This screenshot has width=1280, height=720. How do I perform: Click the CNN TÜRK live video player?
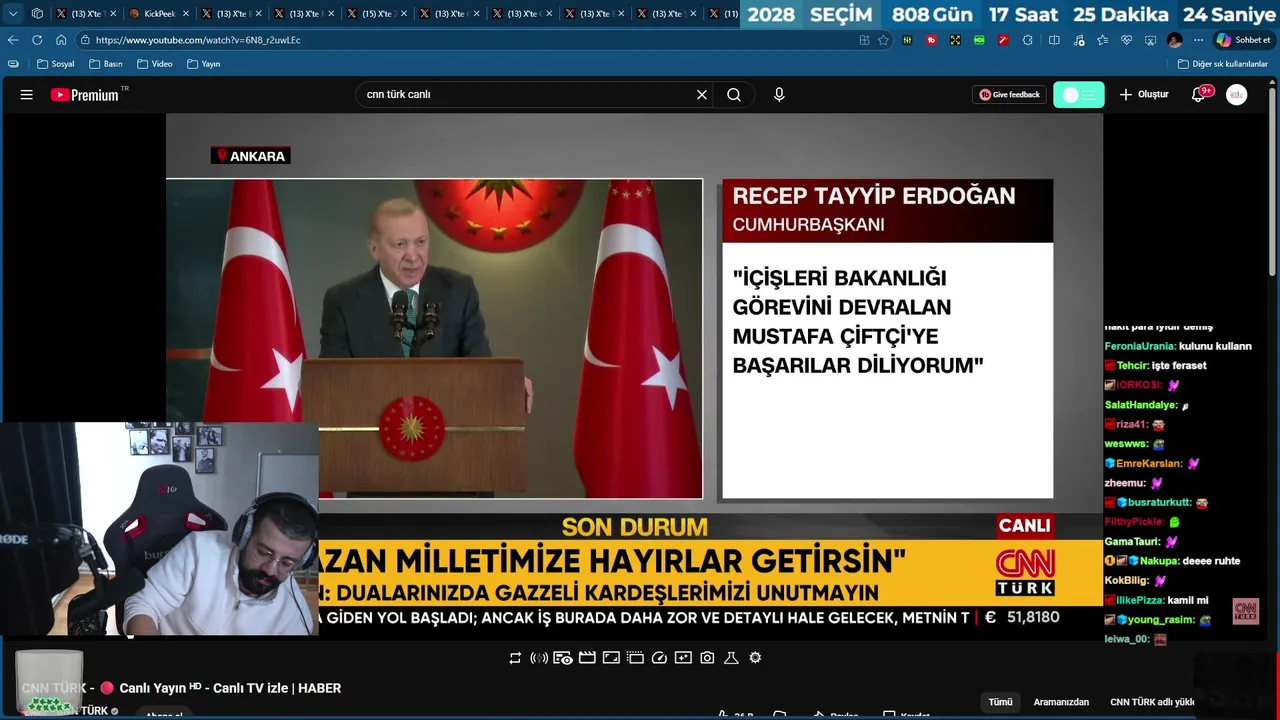tap(634, 375)
